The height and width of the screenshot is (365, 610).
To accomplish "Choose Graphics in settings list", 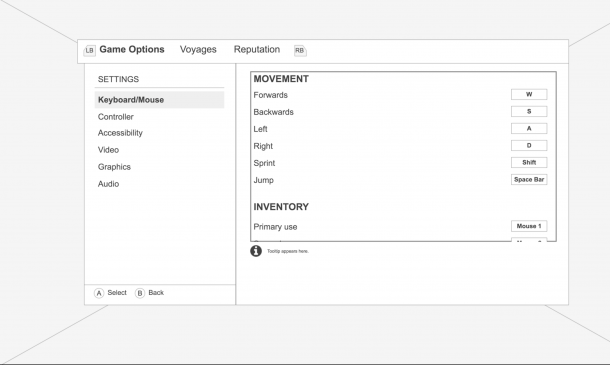I will (x=114, y=167).
